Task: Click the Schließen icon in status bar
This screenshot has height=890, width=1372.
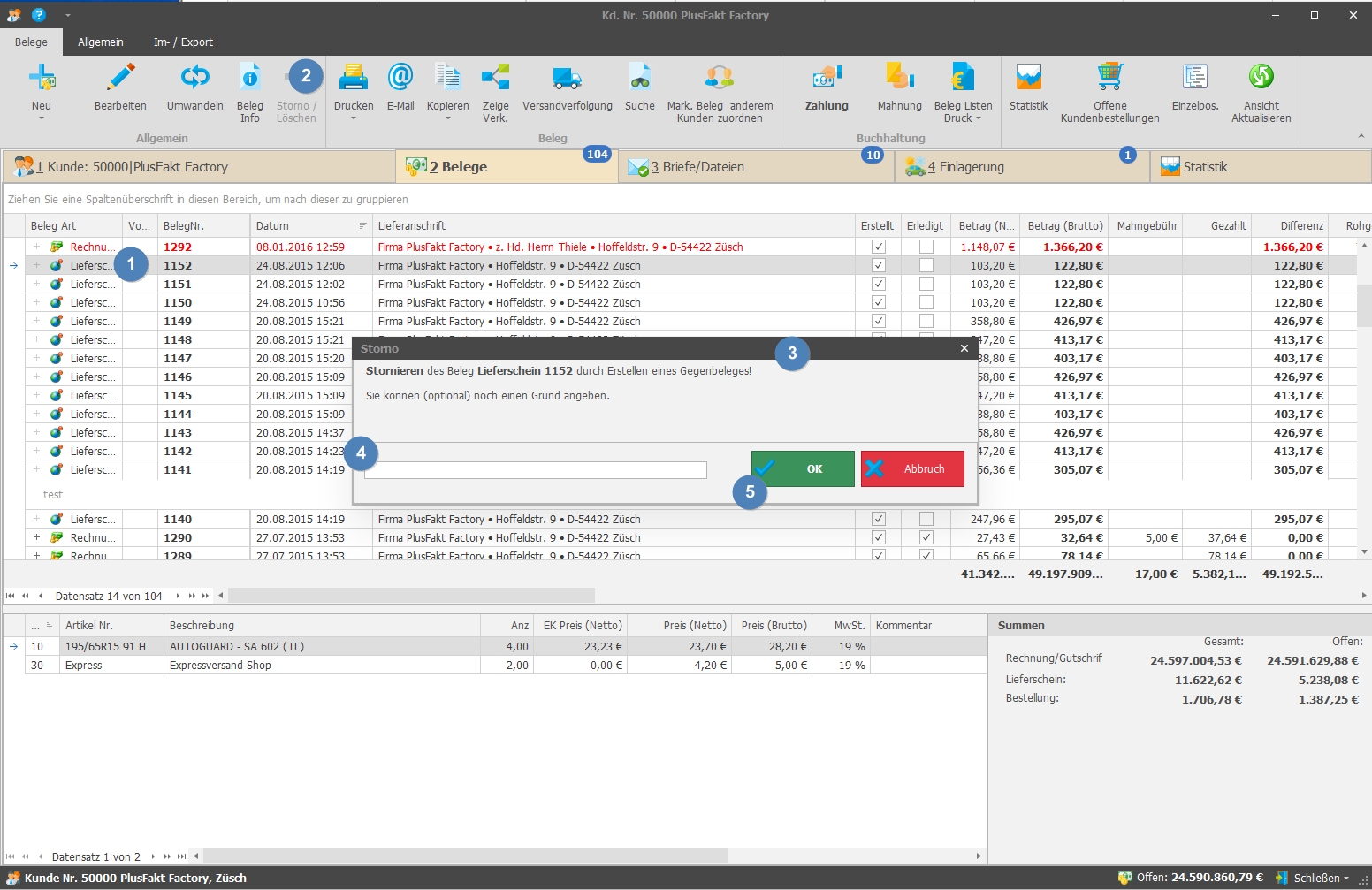Action: coord(1282,878)
